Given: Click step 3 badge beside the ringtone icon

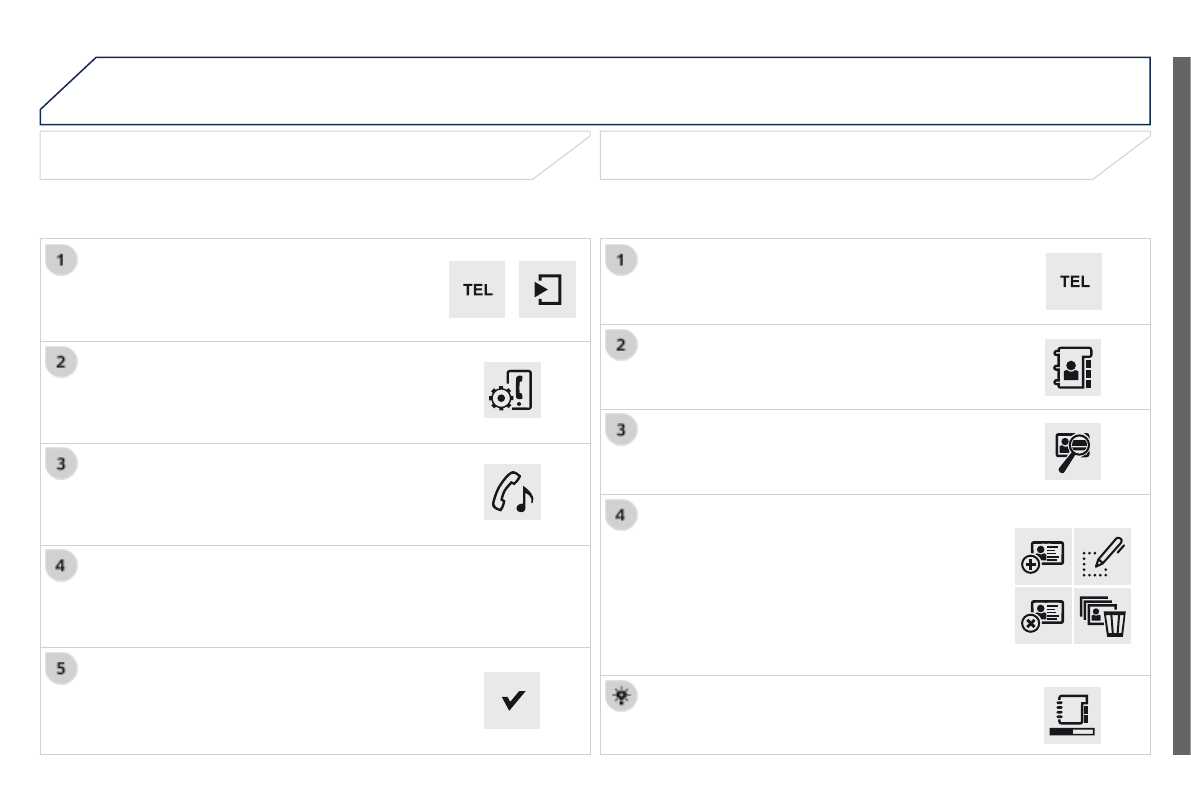Looking at the screenshot, I should (61, 464).
